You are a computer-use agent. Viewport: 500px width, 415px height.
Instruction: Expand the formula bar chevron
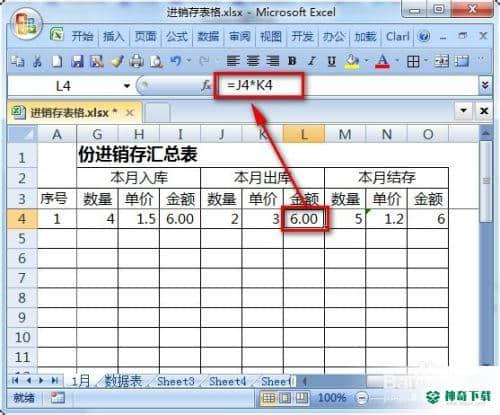[x=485, y=86]
